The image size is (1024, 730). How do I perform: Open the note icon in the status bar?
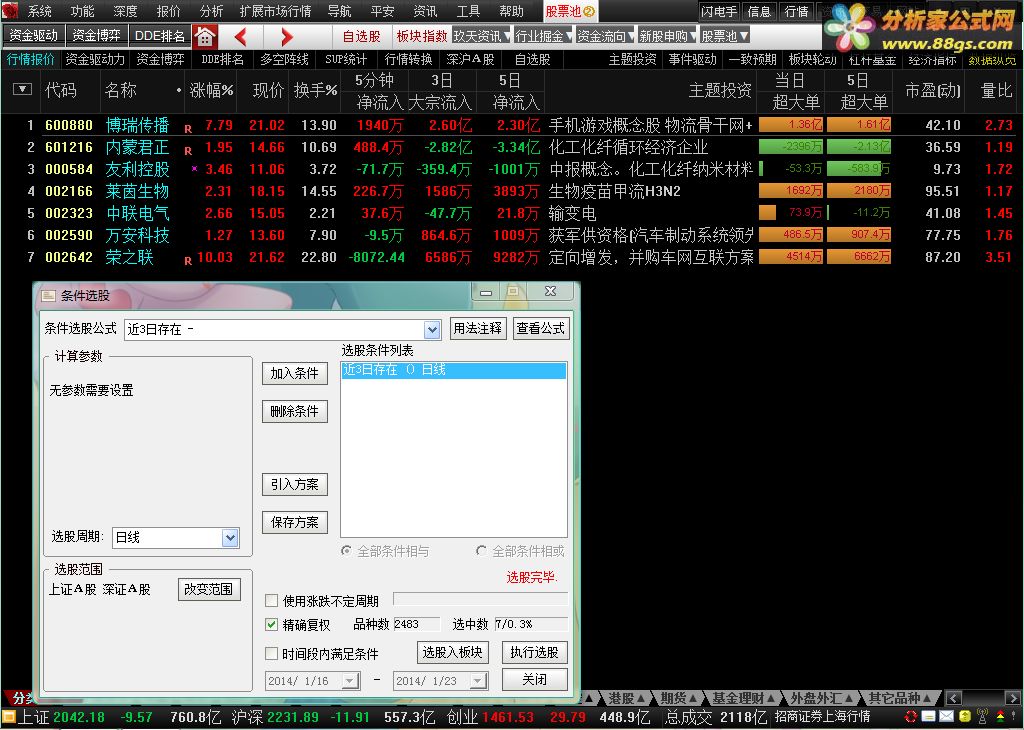click(928, 717)
